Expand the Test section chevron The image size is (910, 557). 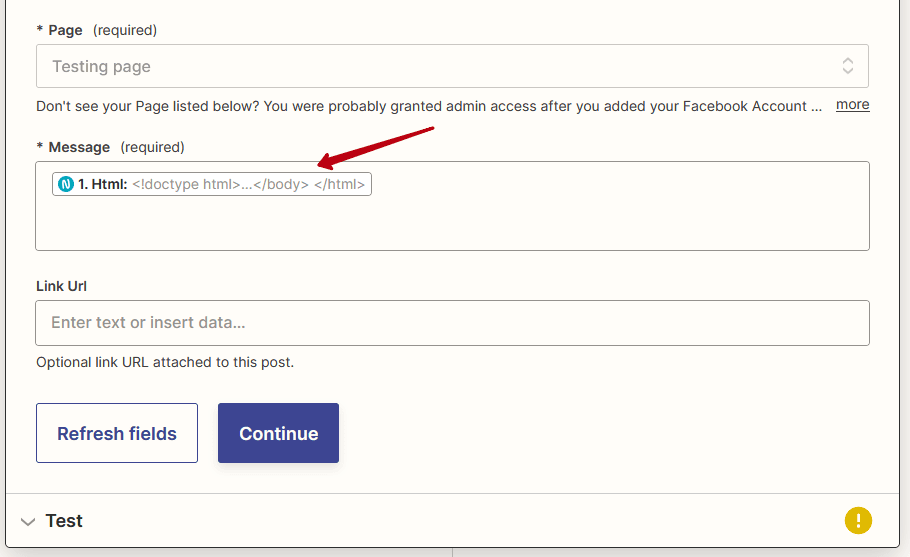[28, 522]
